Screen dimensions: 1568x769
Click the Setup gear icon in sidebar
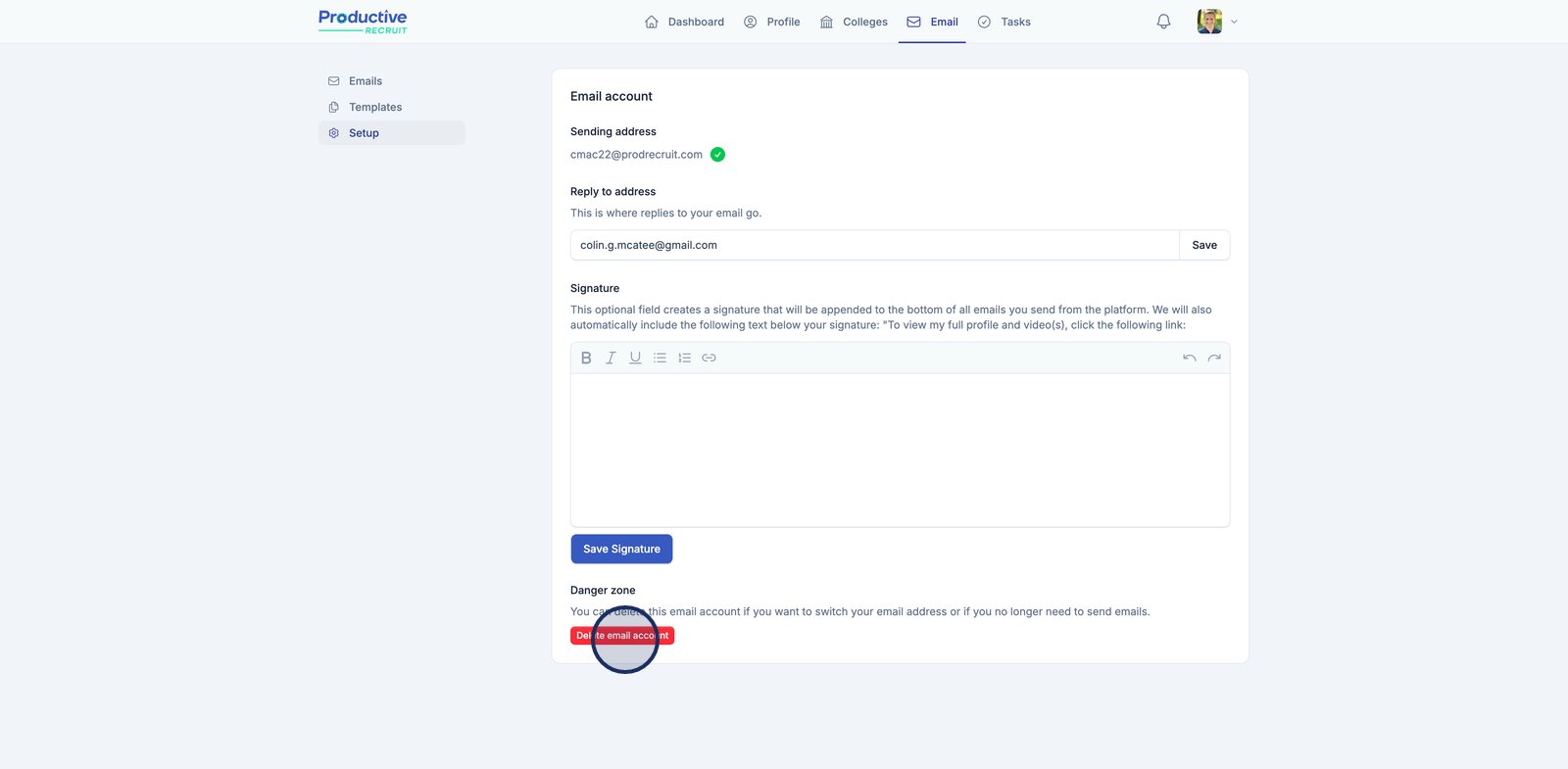[334, 133]
